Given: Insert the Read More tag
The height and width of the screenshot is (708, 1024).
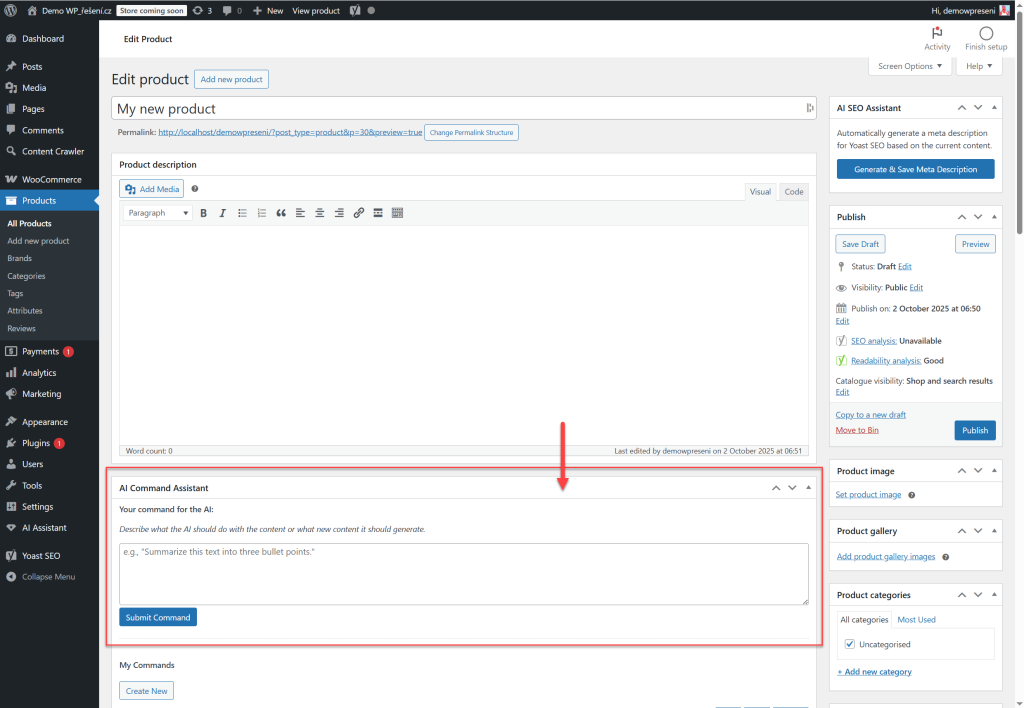Looking at the screenshot, I should point(377,212).
